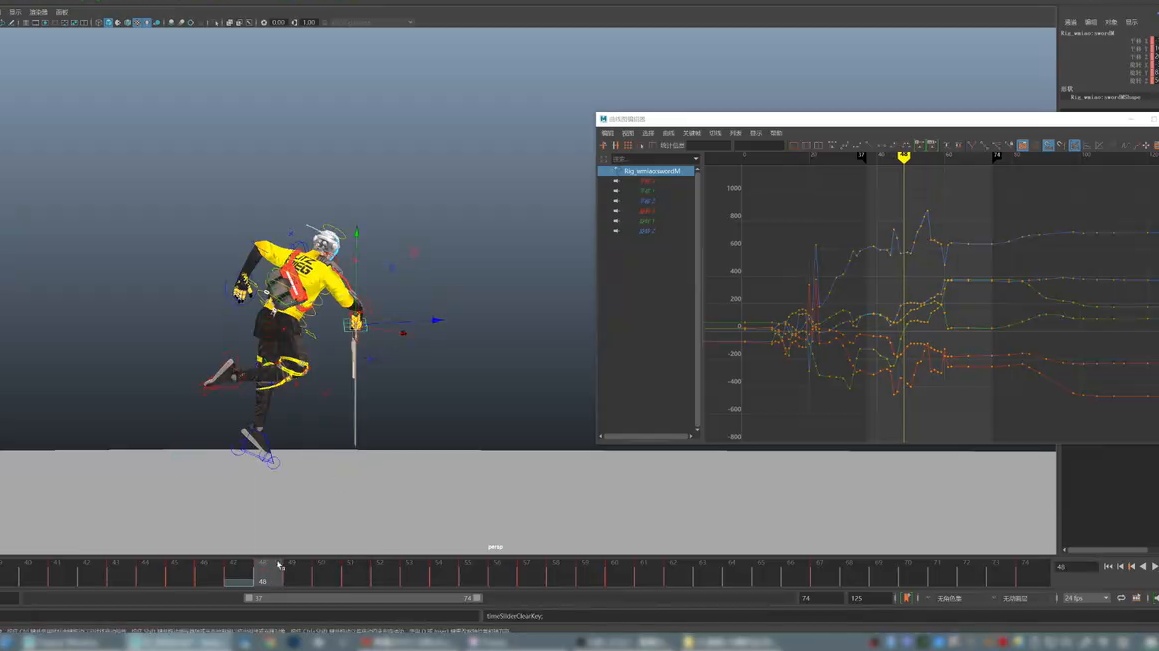The image size is (1159, 651).
Task: Click the highlighted orange Graph Editor toolbar icon
Action: [1023, 146]
